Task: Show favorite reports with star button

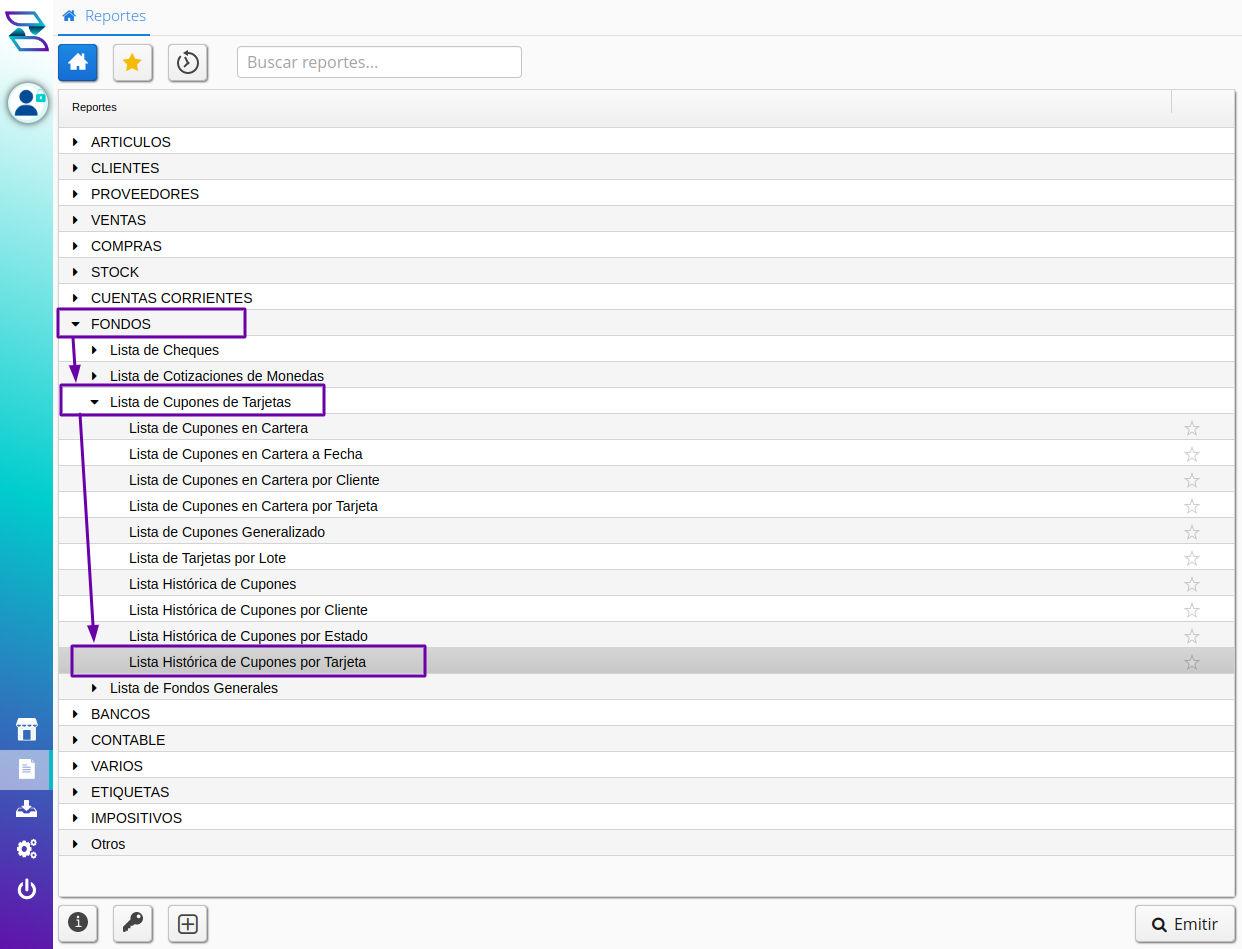Action: coord(132,62)
